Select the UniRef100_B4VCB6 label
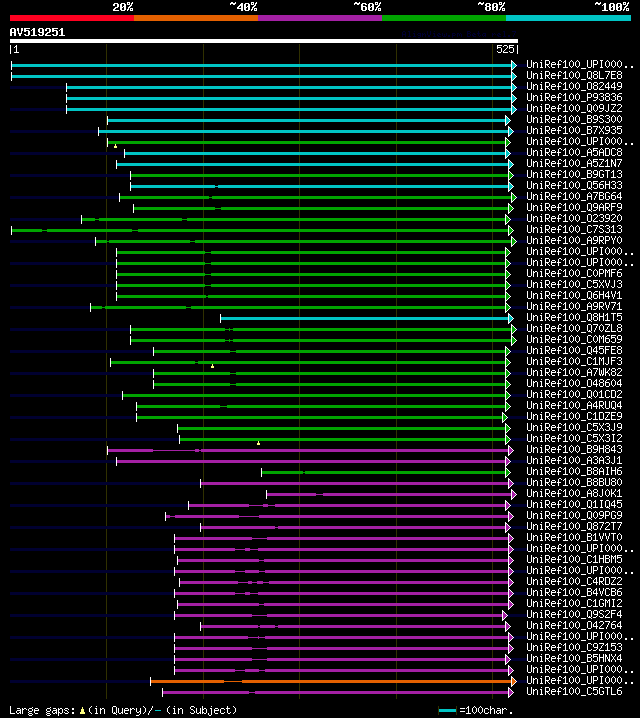Image resolution: width=640 pixels, height=718 pixels. (x=574, y=592)
